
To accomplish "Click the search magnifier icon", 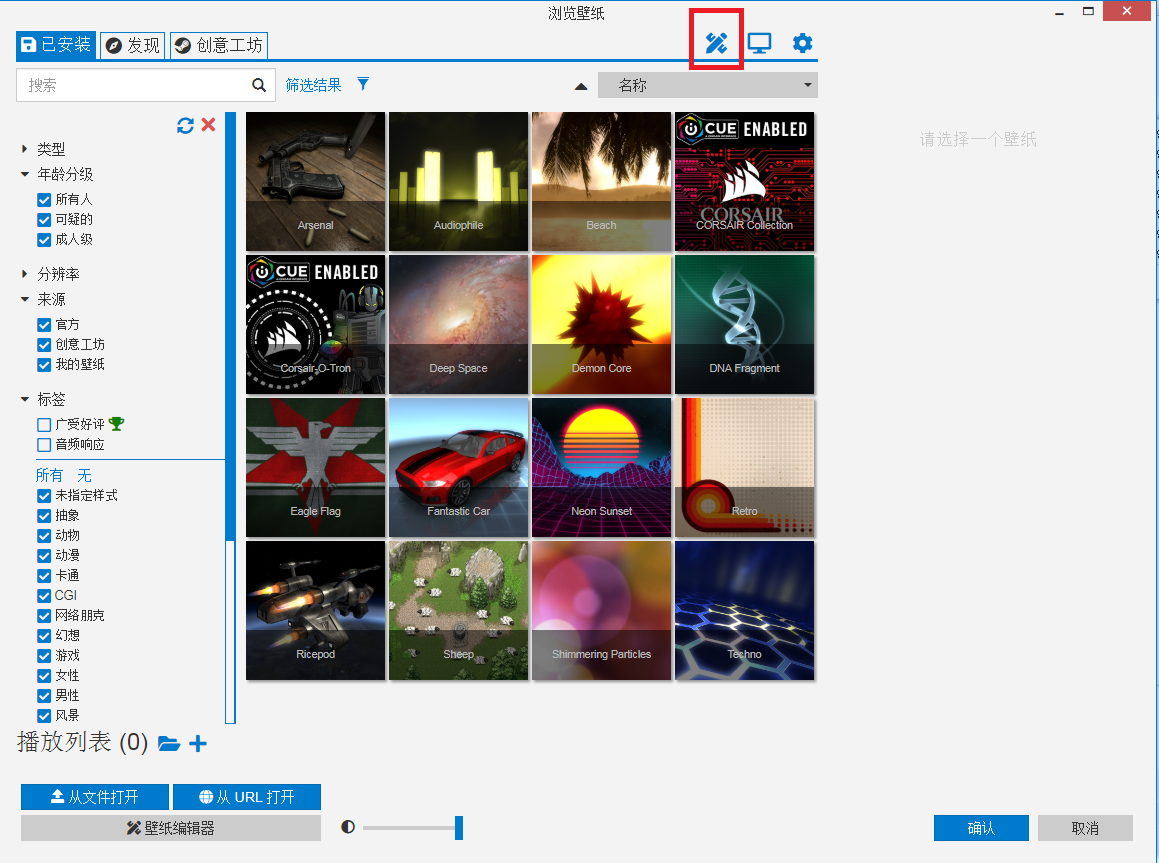I will click(x=259, y=85).
